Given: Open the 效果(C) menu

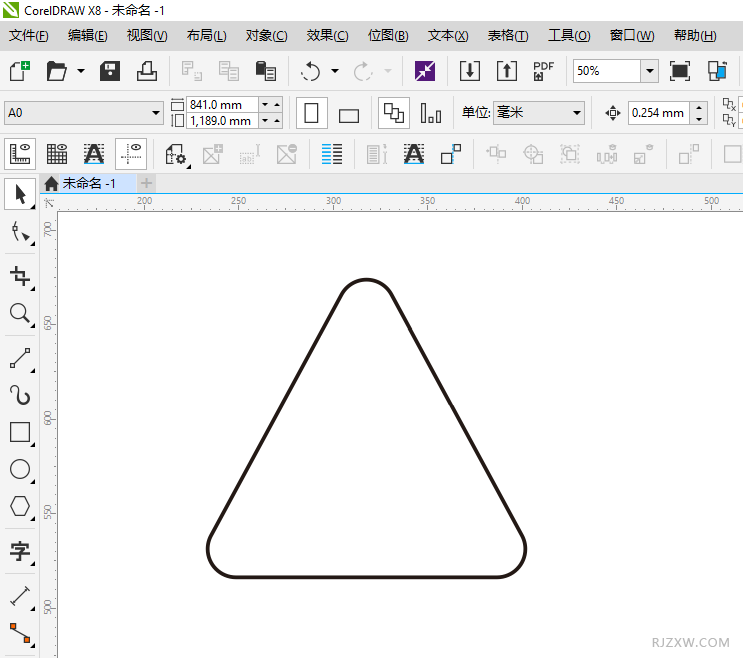Looking at the screenshot, I should pos(327,36).
